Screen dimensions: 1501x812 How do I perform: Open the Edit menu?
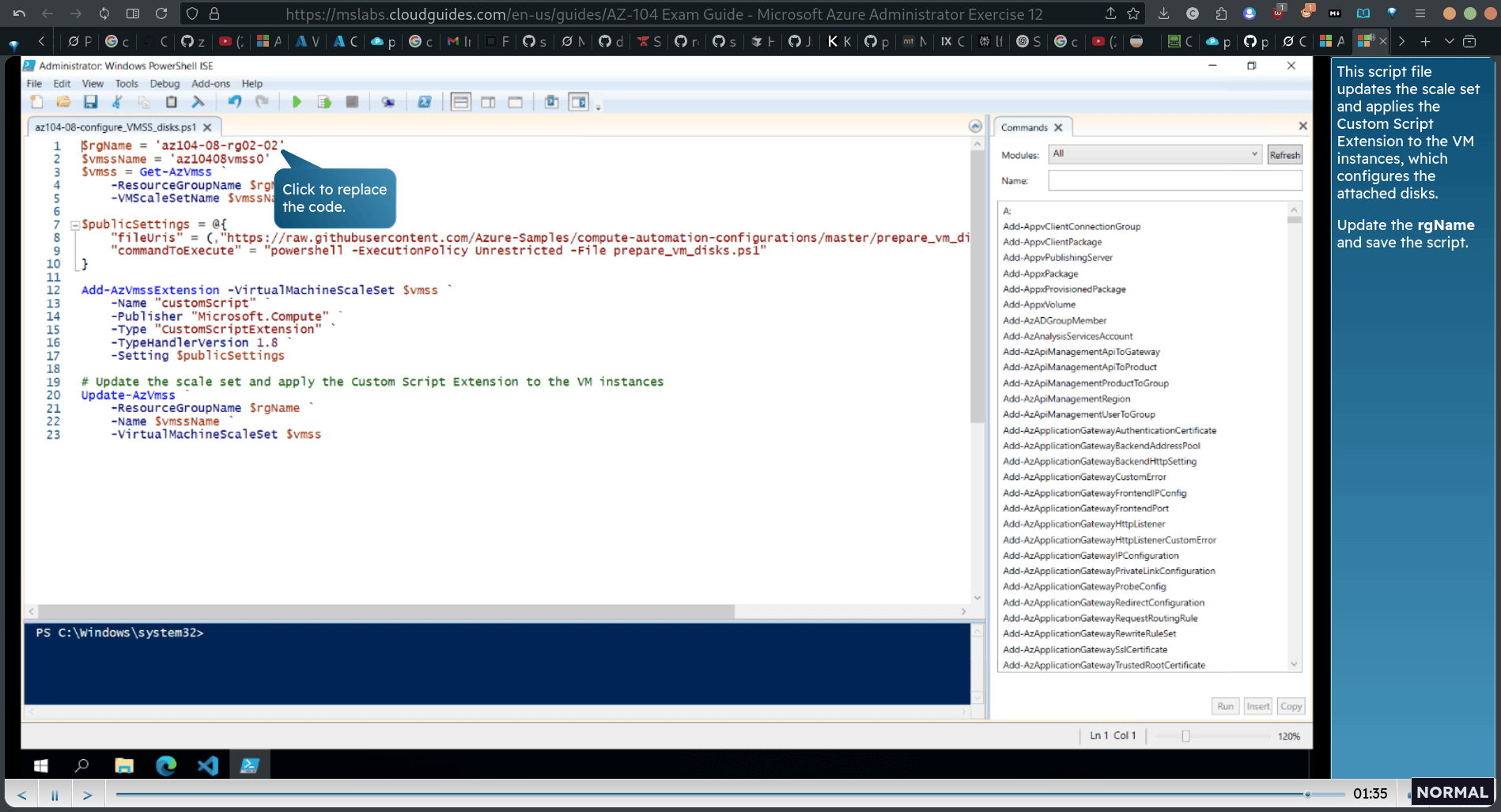(62, 84)
